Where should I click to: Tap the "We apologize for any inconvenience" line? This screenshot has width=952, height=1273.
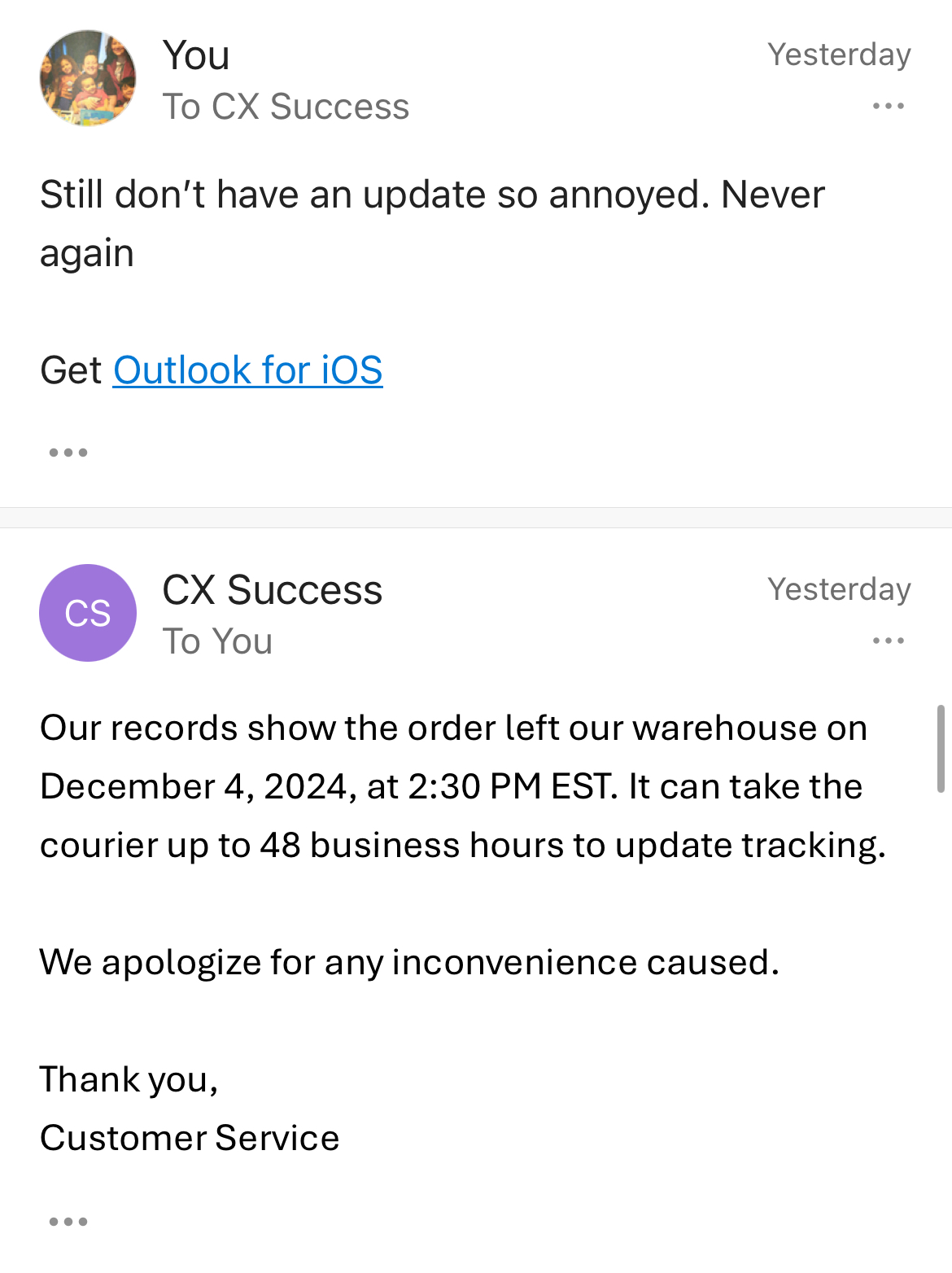409,962
